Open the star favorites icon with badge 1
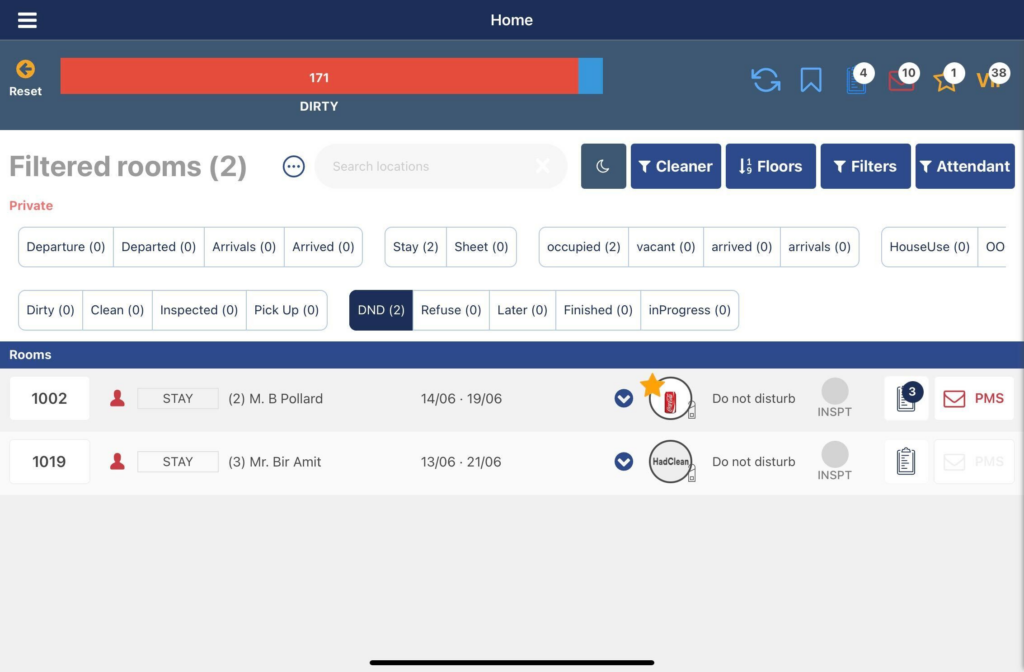The image size is (1024, 672). (x=945, y=81)
